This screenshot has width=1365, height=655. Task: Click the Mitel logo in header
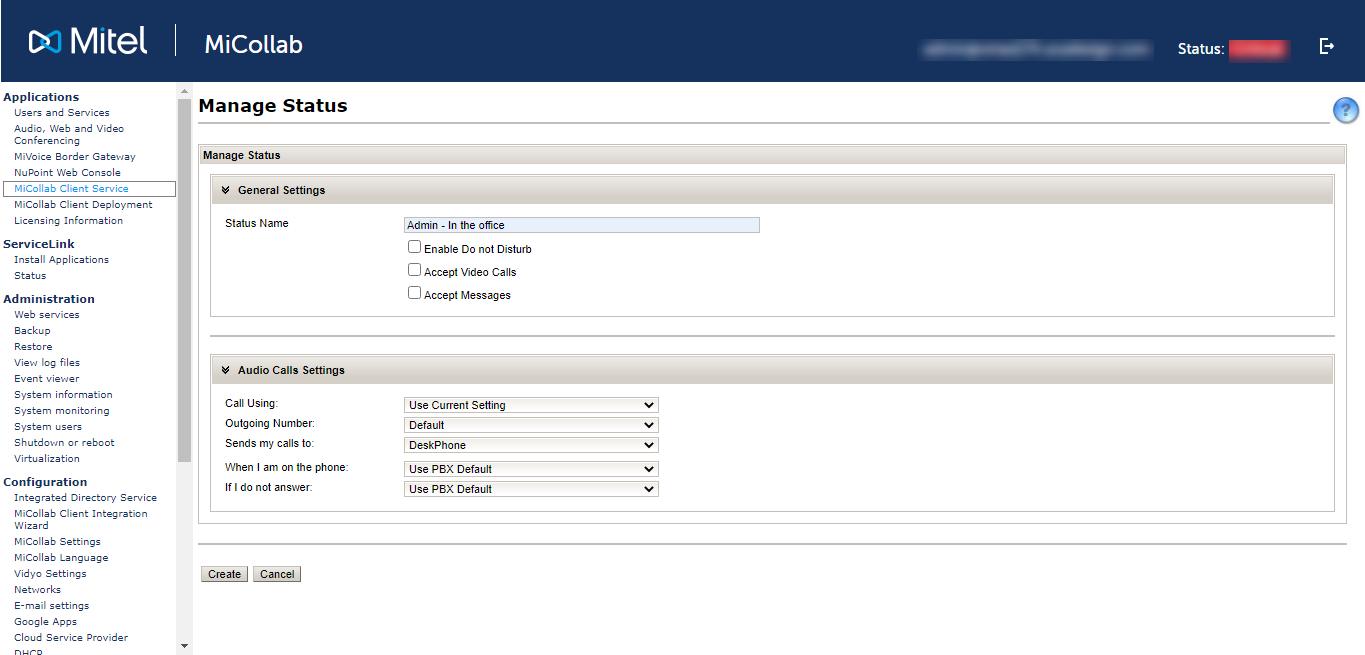(x=88, y=41)
